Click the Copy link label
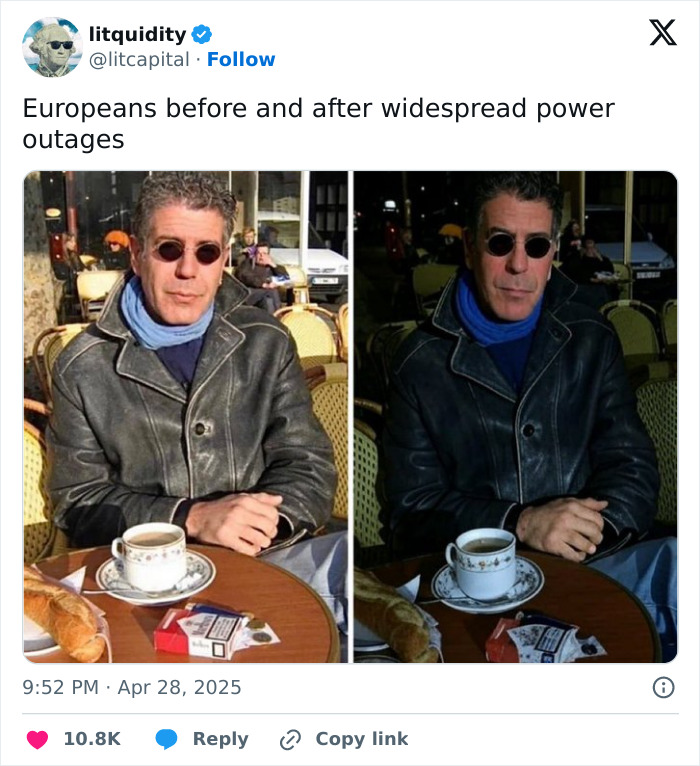 [x=361, y=739]
